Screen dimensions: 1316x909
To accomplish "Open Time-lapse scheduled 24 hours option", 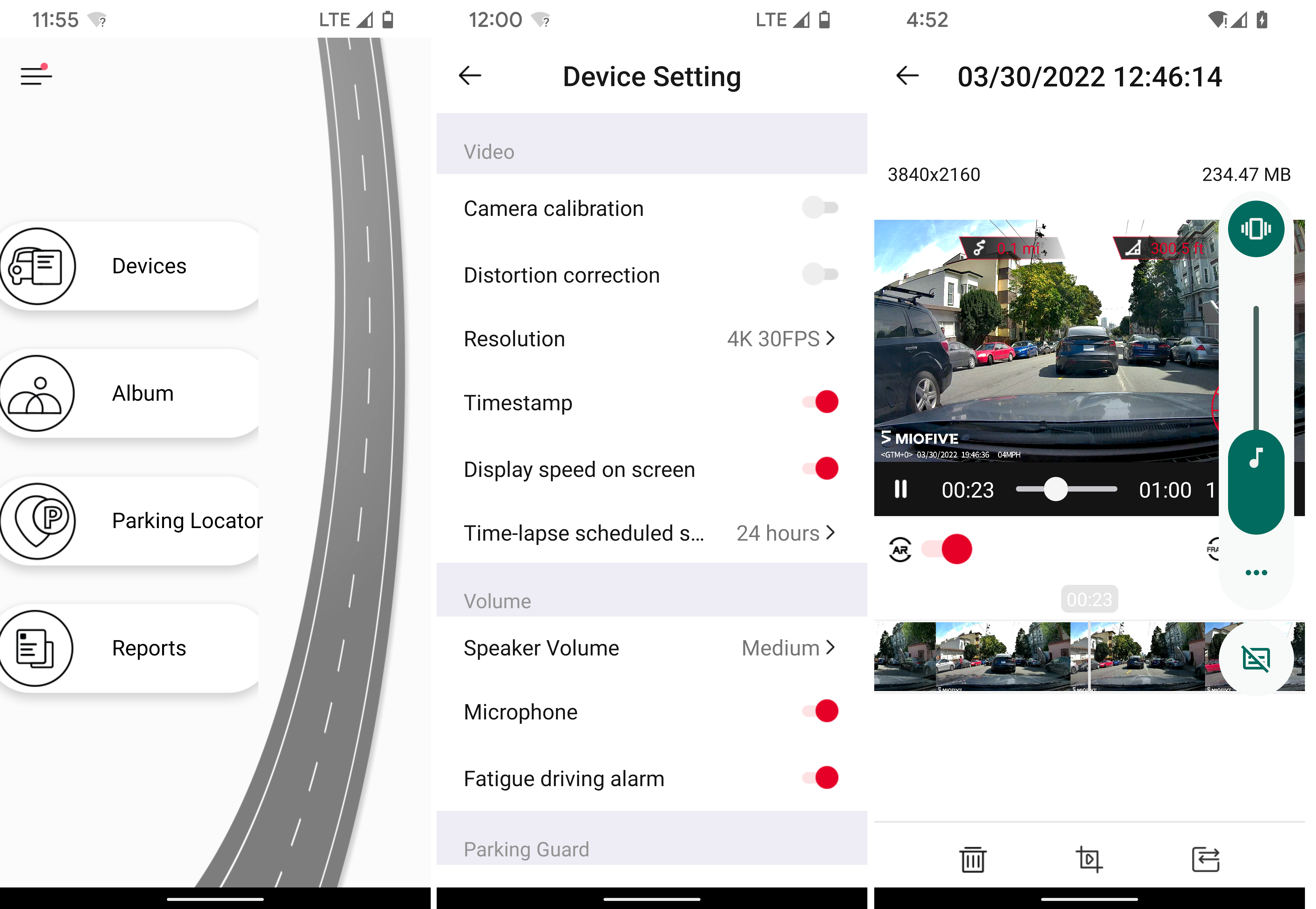I will click(x=652, y=533).
